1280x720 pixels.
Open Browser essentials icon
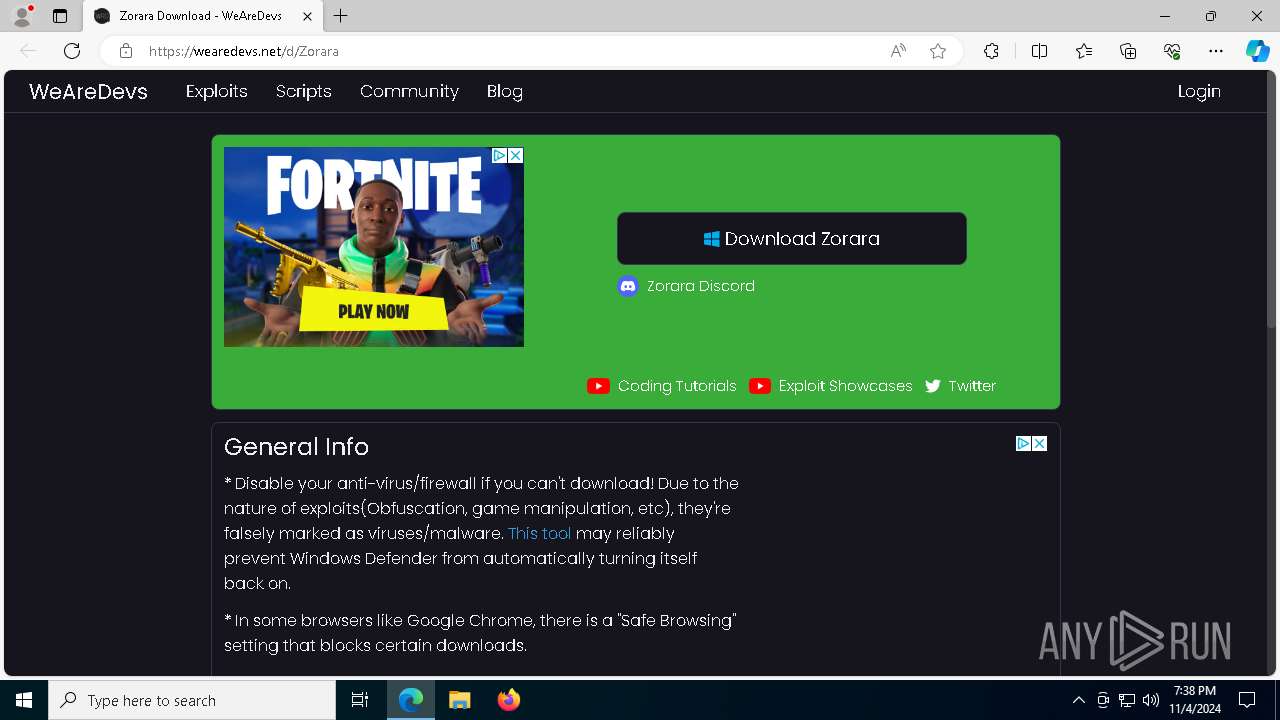point(1172,51)
